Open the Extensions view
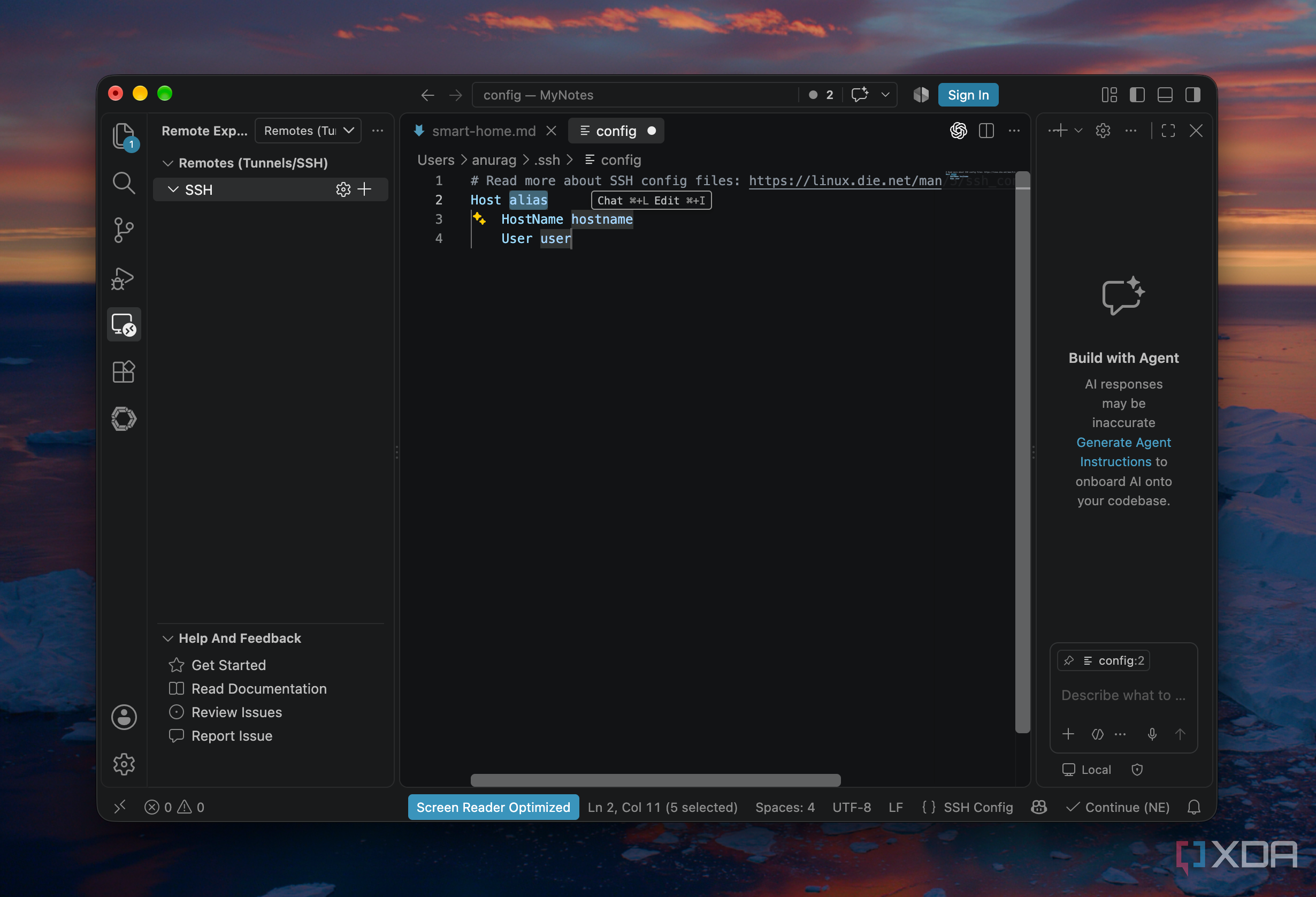Viewport: 1316px width, 897px height. tap(124, 372)
